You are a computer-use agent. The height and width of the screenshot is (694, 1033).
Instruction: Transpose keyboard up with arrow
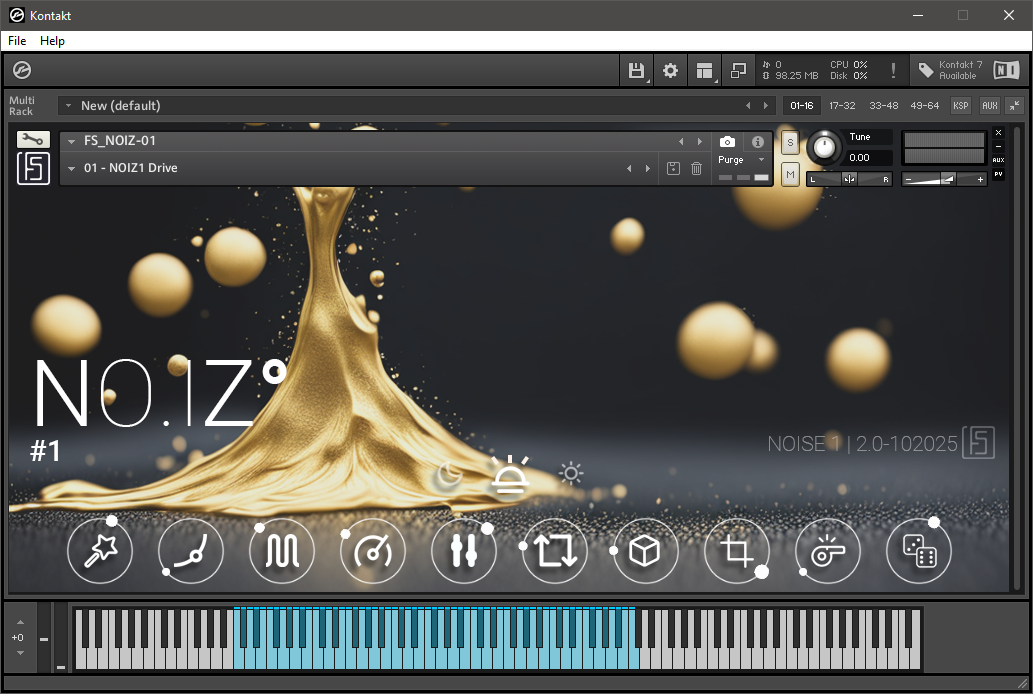pyautogui.click(x=20, y=622)
